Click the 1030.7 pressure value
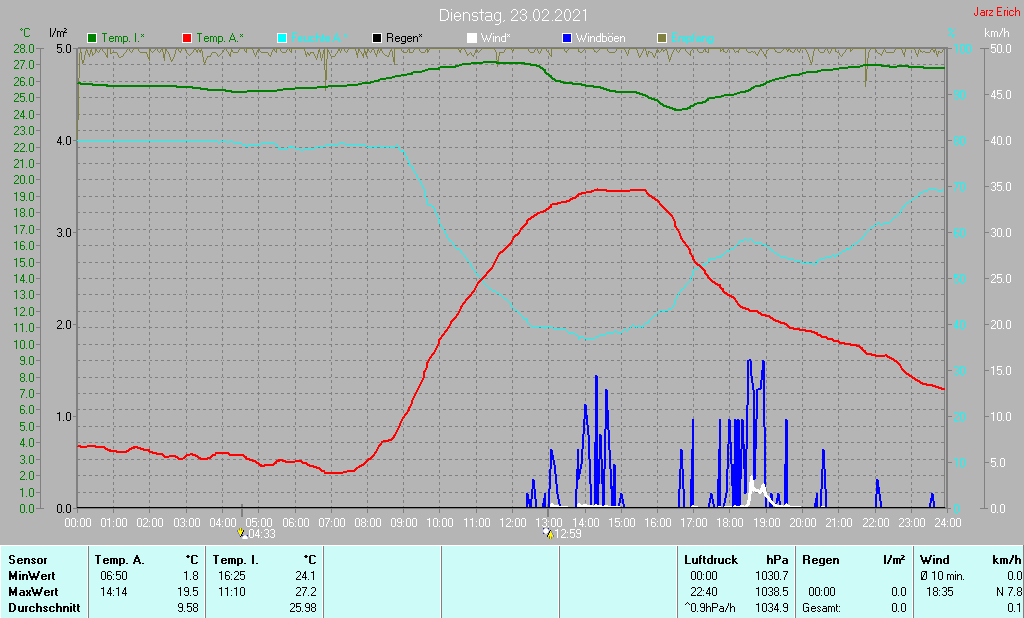 click(771, 576)
